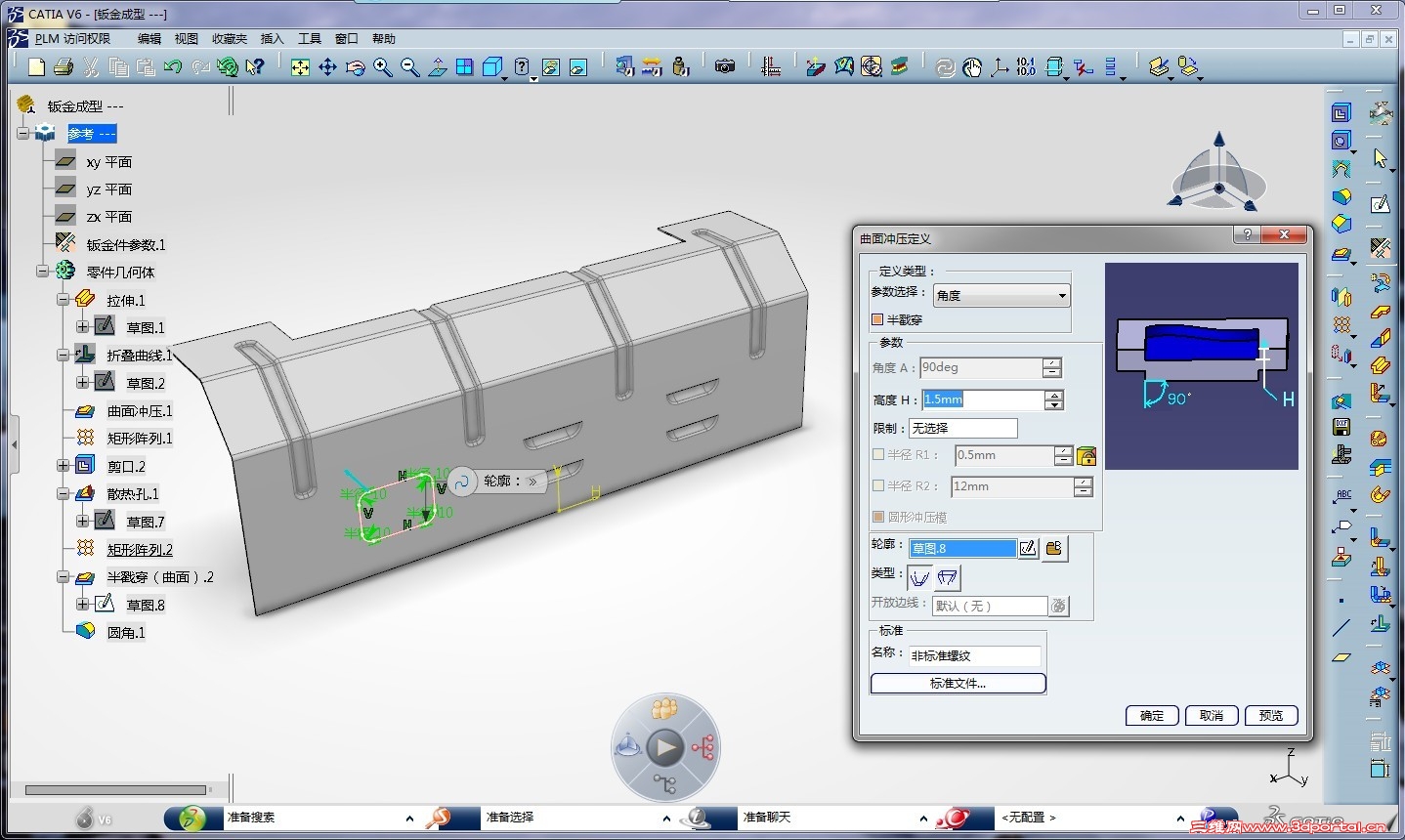Click the sketch edit icon next to 轮廓 field
The height and width of the screenshot is (840, 1405).
click(x=1028, y=548)
